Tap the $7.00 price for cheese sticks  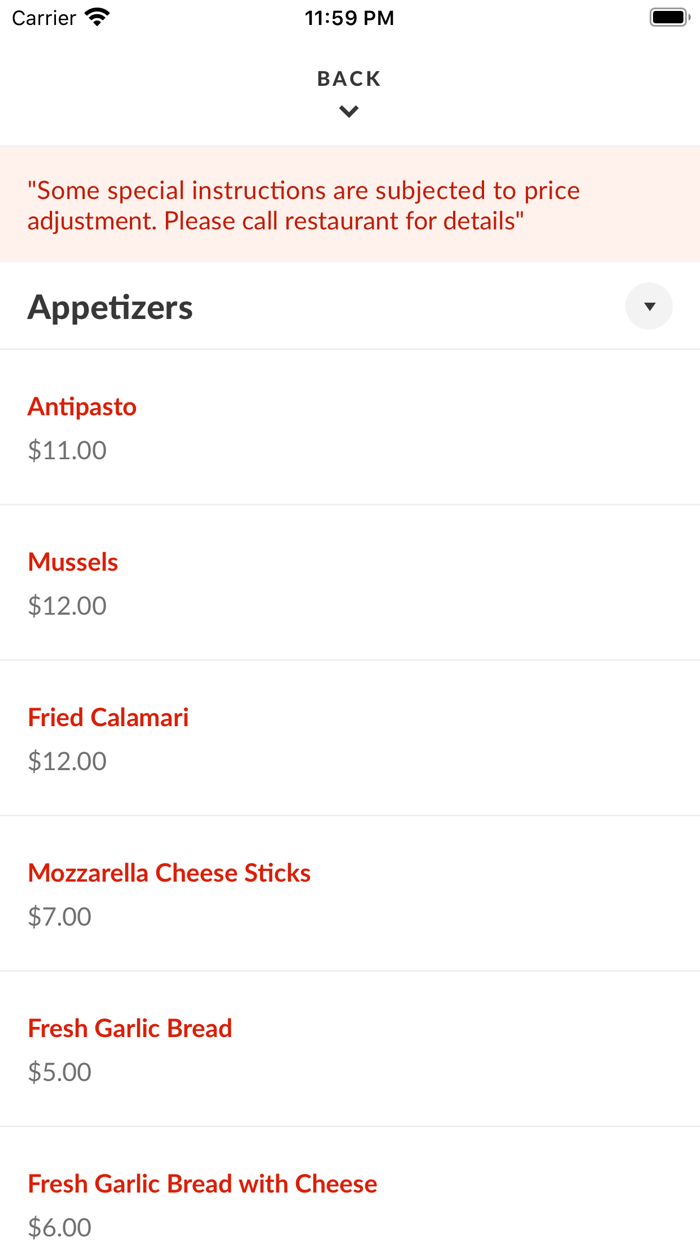(59, 917)
